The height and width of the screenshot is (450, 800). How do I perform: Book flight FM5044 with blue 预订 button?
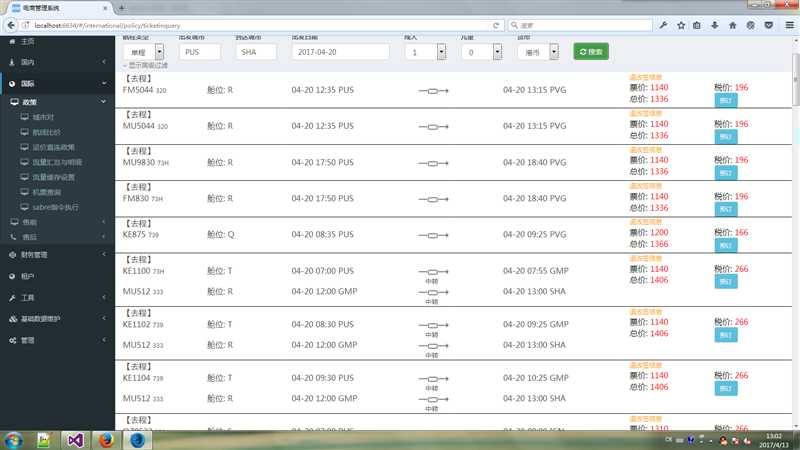726,101
